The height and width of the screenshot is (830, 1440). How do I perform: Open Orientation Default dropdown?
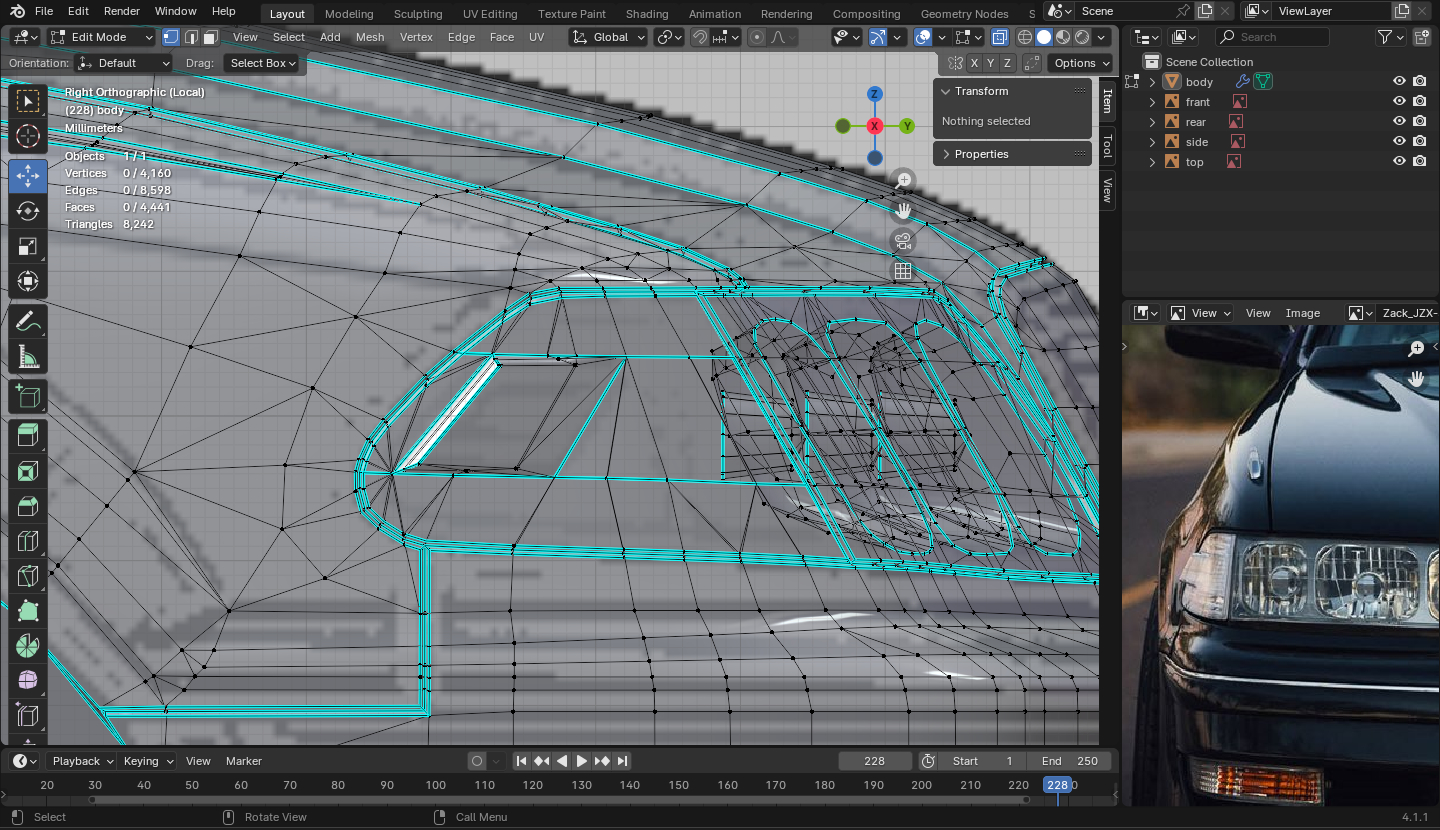tap(126, 63)
